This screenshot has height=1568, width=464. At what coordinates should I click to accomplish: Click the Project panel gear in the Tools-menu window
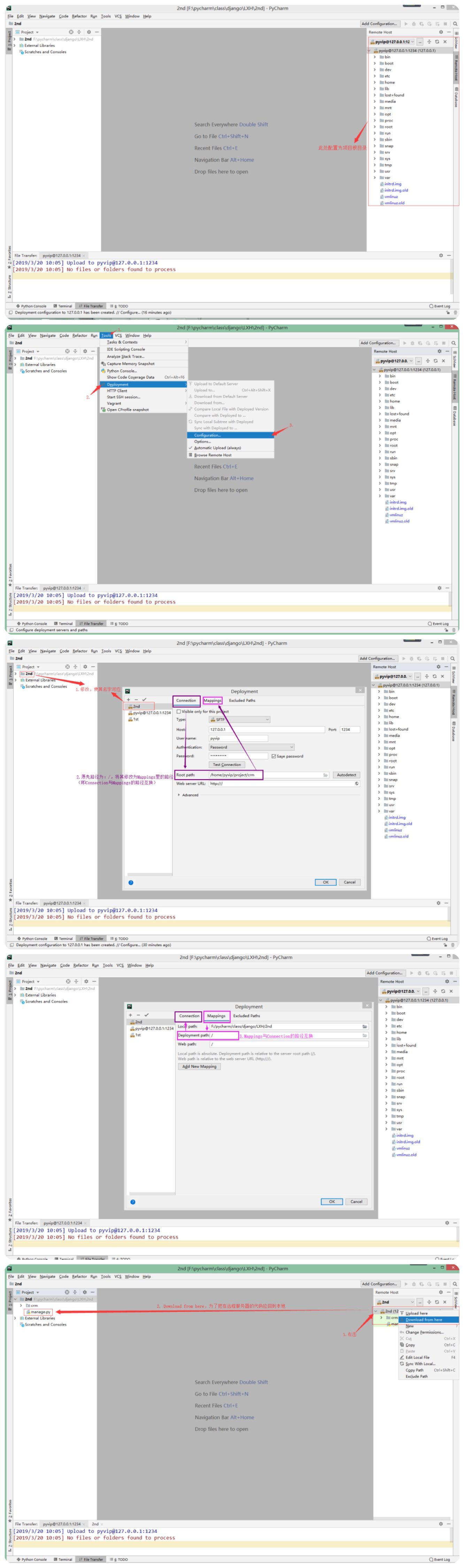pyautogui.click(x=85, y=351)
